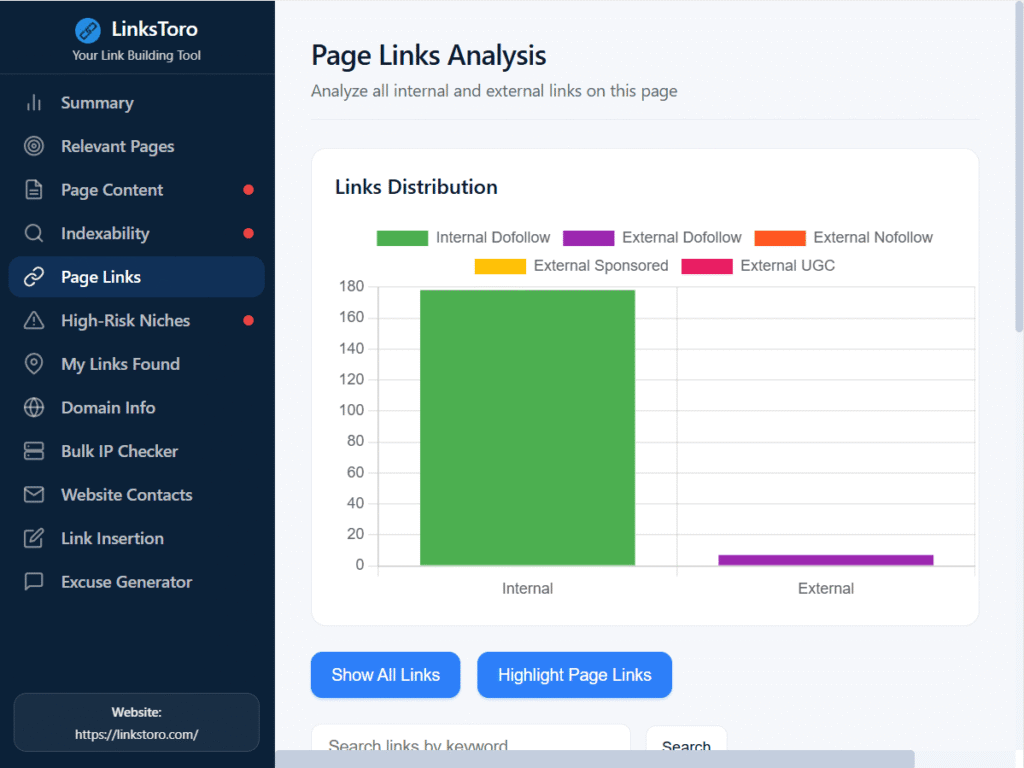Click the Relevant Pages target icon
Viewport: 1024px width, 768px height.
click(34, 146)
